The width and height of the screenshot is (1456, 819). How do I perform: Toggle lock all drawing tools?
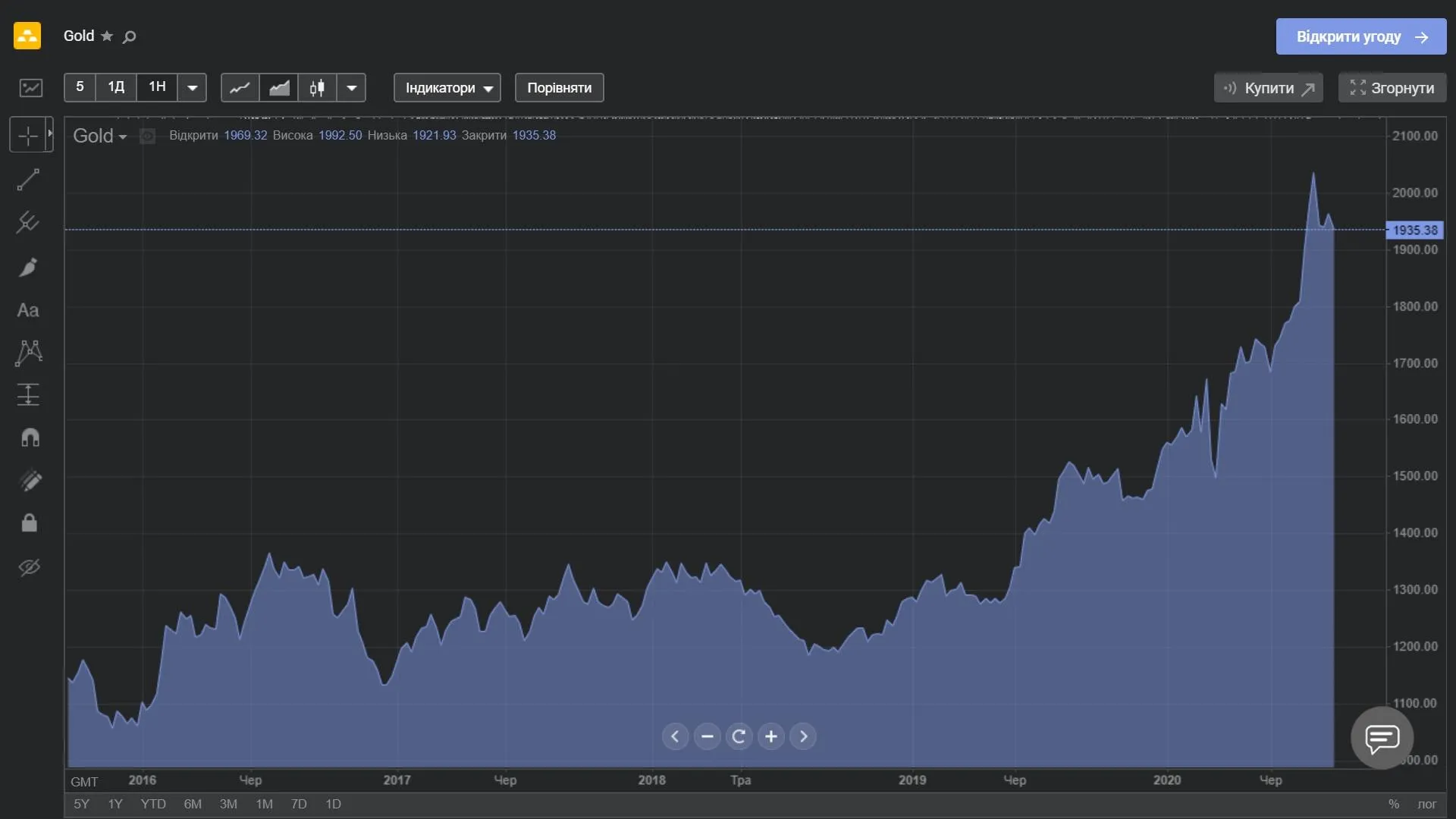(x=30, y=523)
